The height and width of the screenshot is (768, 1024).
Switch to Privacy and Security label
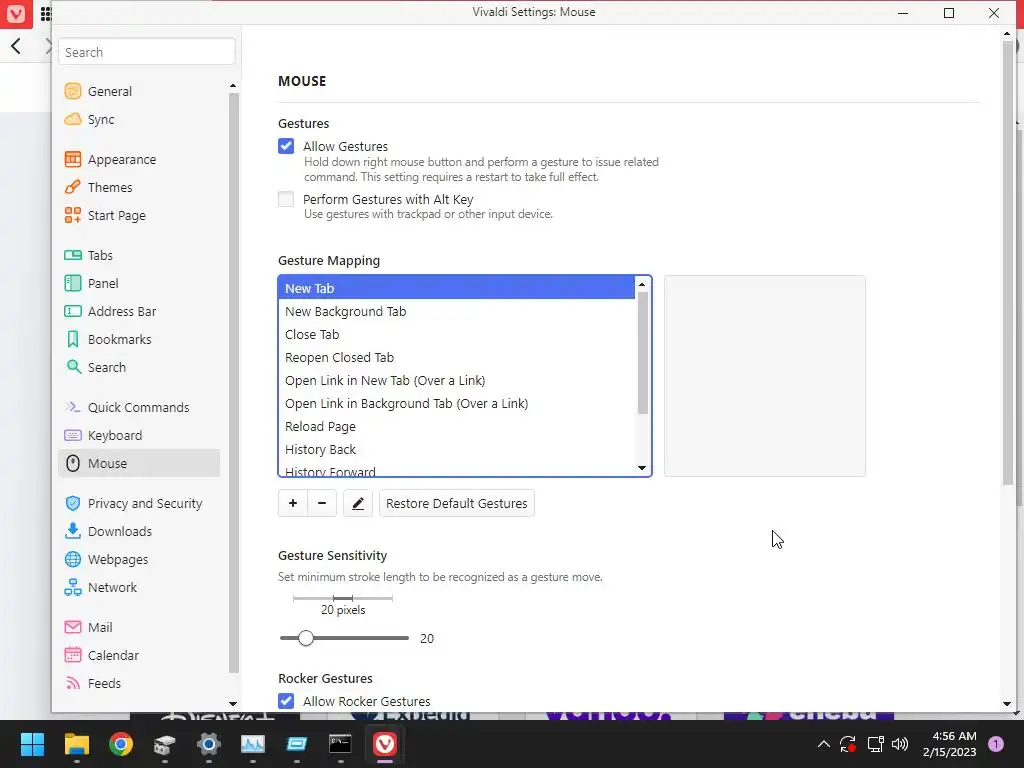[145, 504]
